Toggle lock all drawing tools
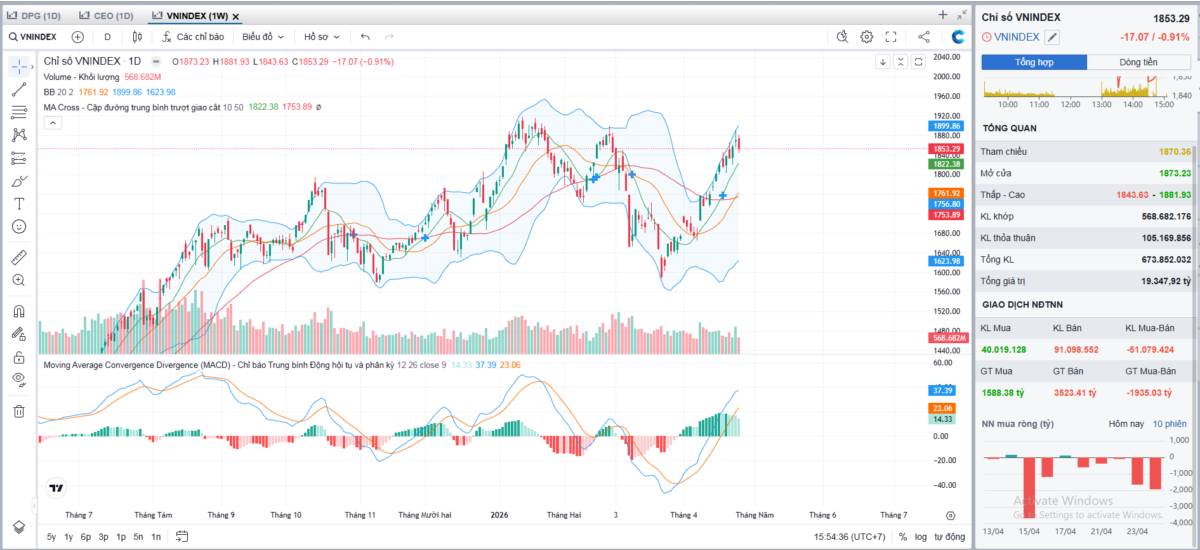The width and height of the screenshot is (1200, 550). 19,357
